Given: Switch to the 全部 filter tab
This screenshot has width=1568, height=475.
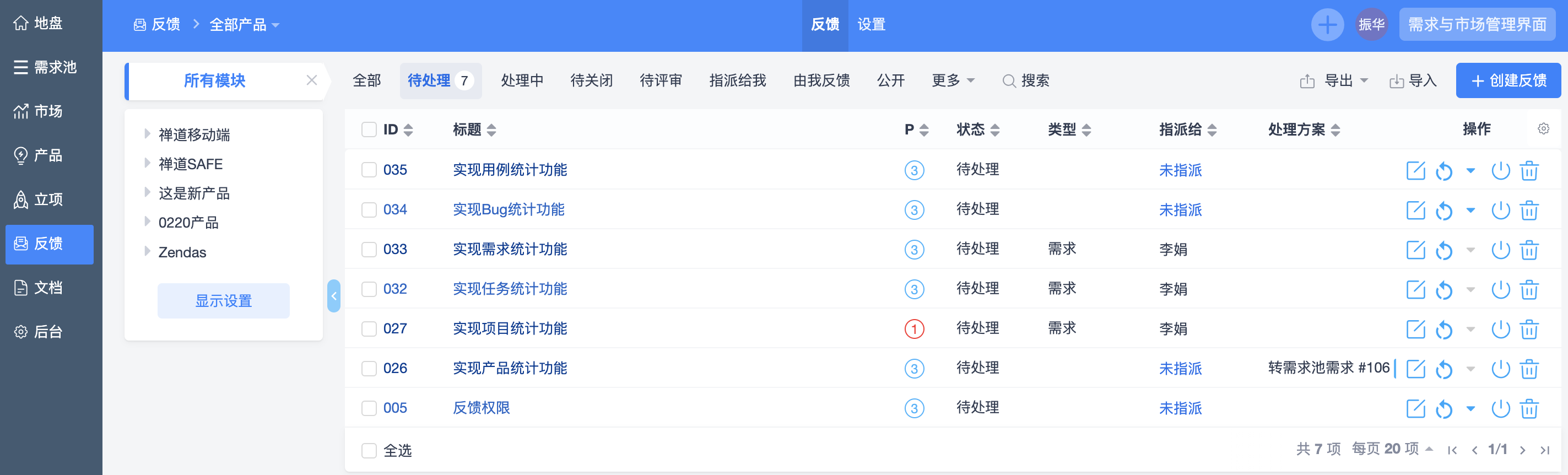Looking at the screenshot, I should click(x=367, y=80).
